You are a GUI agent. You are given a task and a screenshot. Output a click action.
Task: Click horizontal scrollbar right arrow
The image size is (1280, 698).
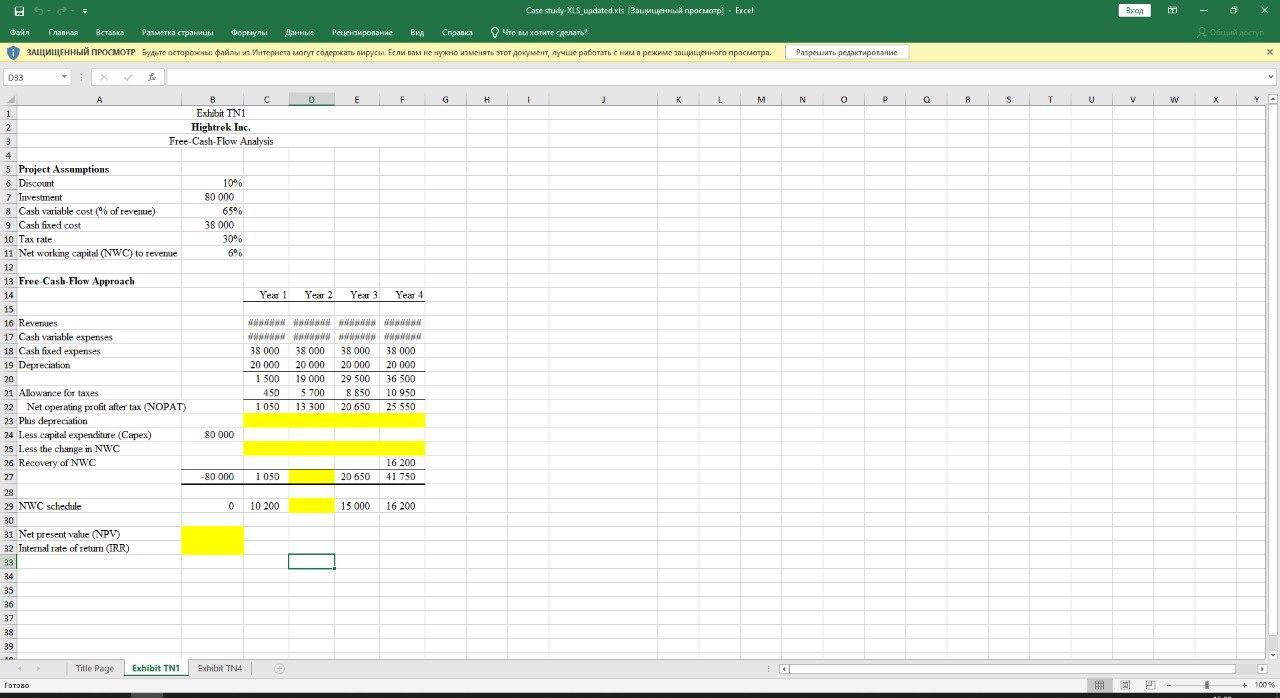[x=1261, y=668]
